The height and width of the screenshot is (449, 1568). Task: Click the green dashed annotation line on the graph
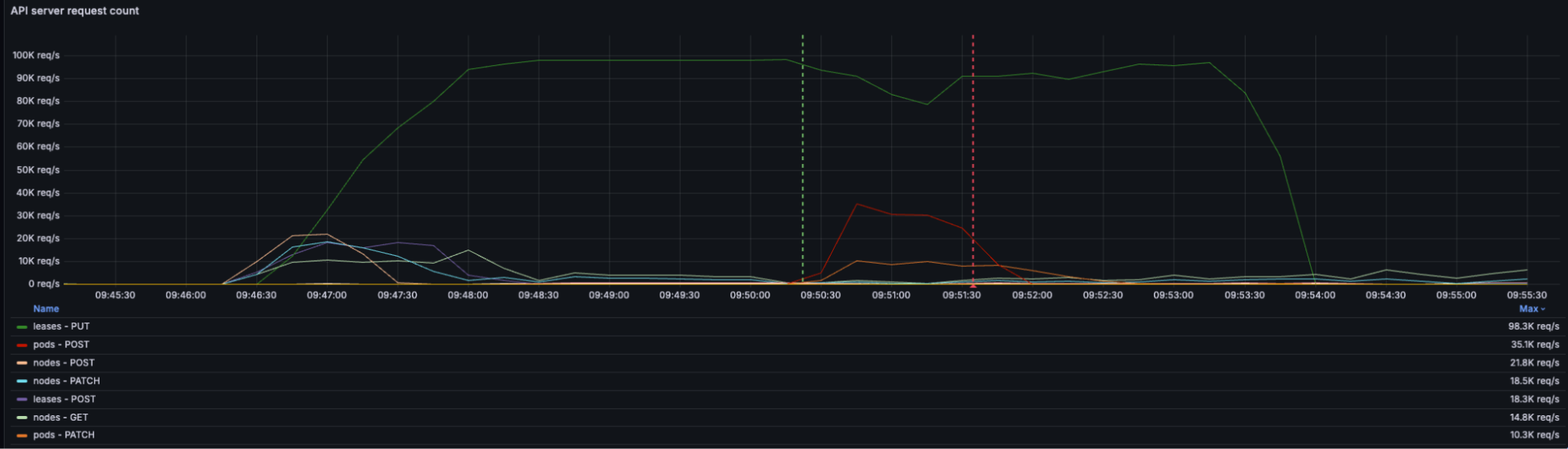[x=802, y=157]
